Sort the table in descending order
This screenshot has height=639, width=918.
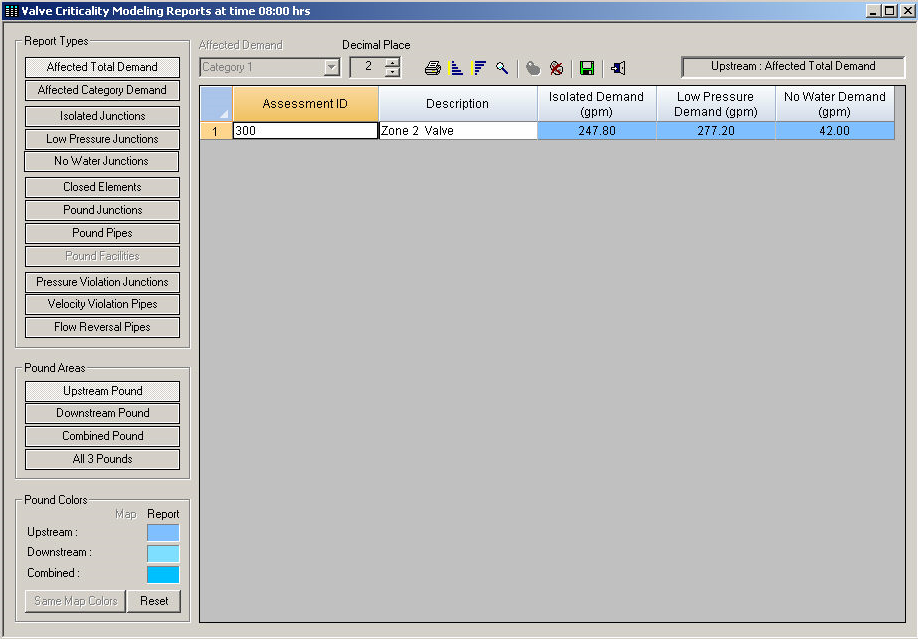[x=479, y=68]
